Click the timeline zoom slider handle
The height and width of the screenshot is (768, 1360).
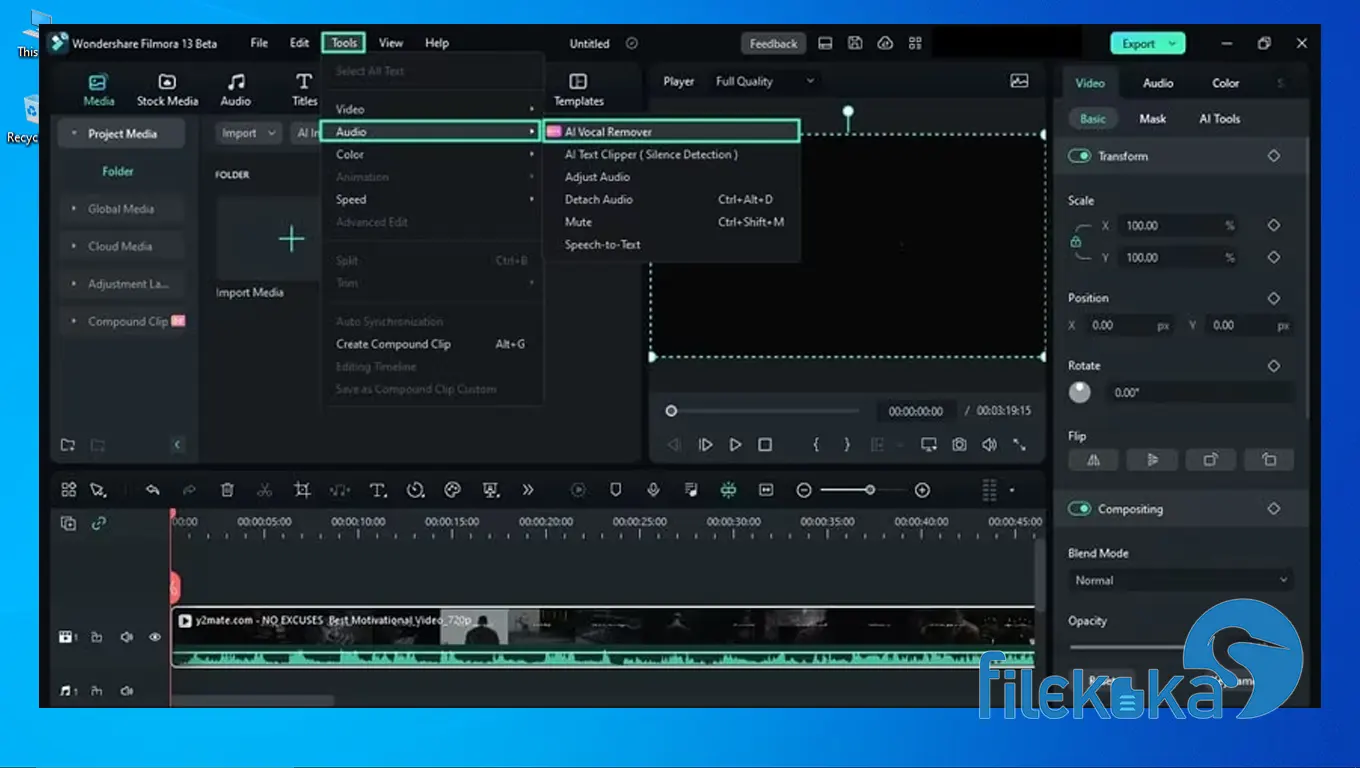click(870, 490)
